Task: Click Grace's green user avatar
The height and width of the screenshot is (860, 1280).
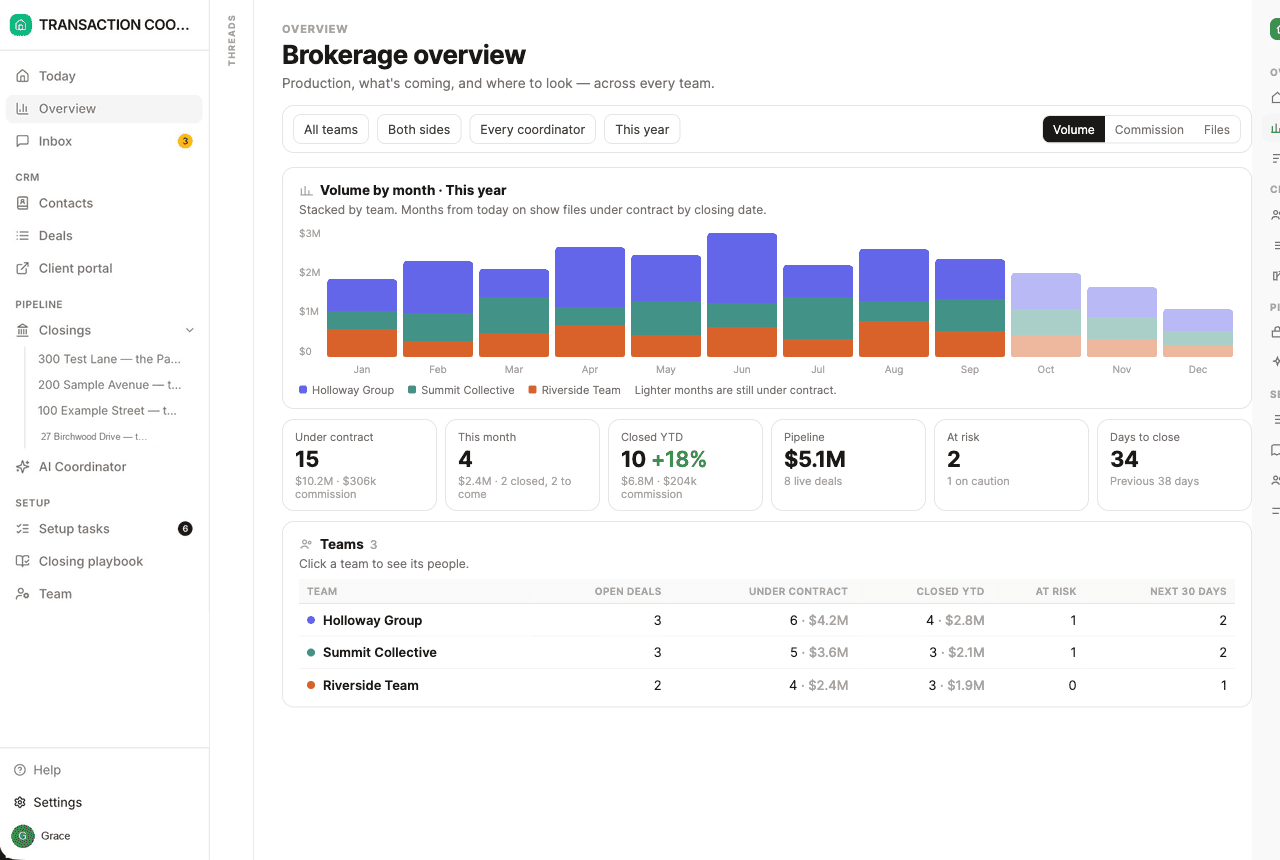Action: [22, 836]
